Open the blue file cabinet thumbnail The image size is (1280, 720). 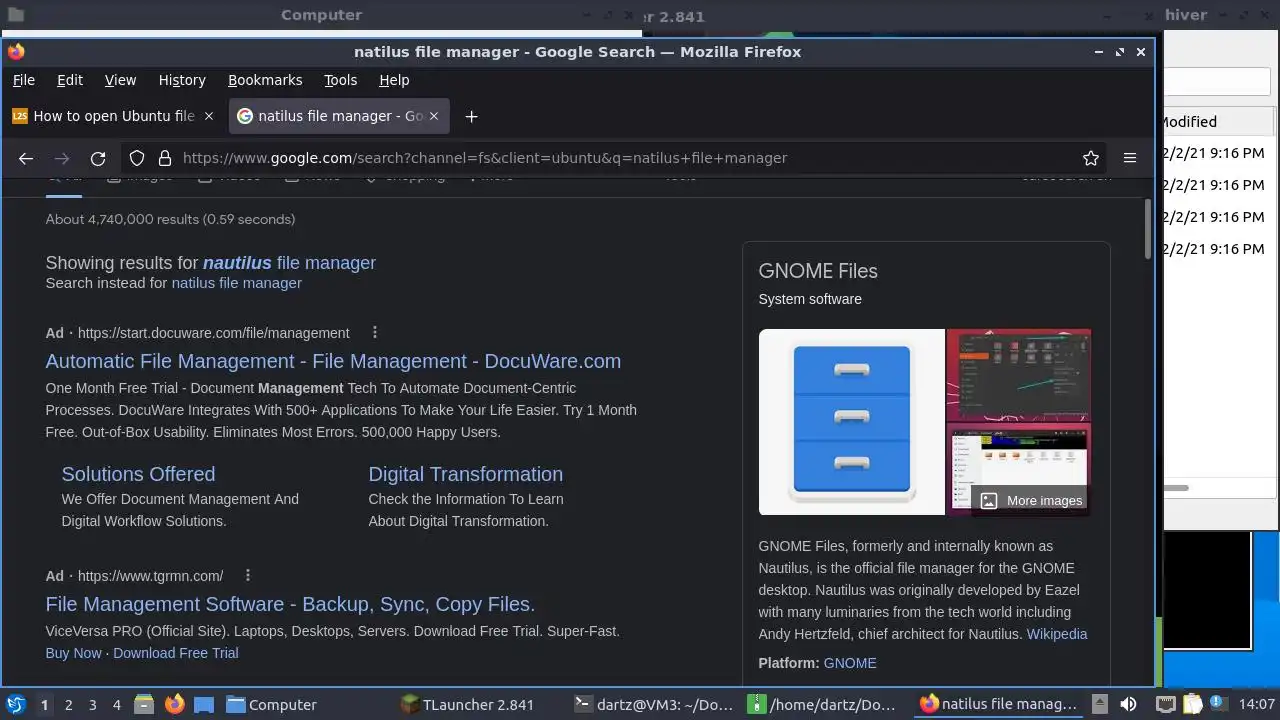(x=852, y=422)
